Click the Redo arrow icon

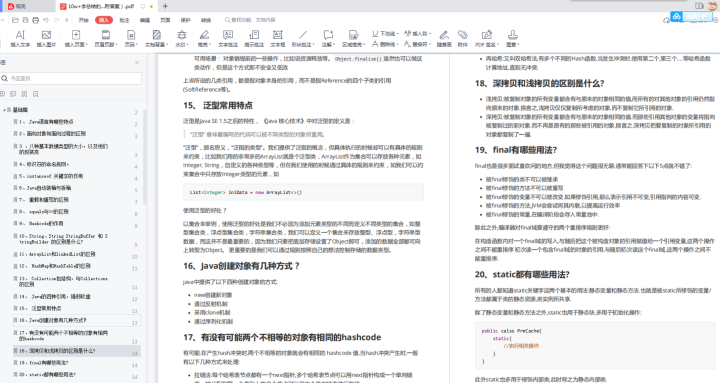click(56, 20)
